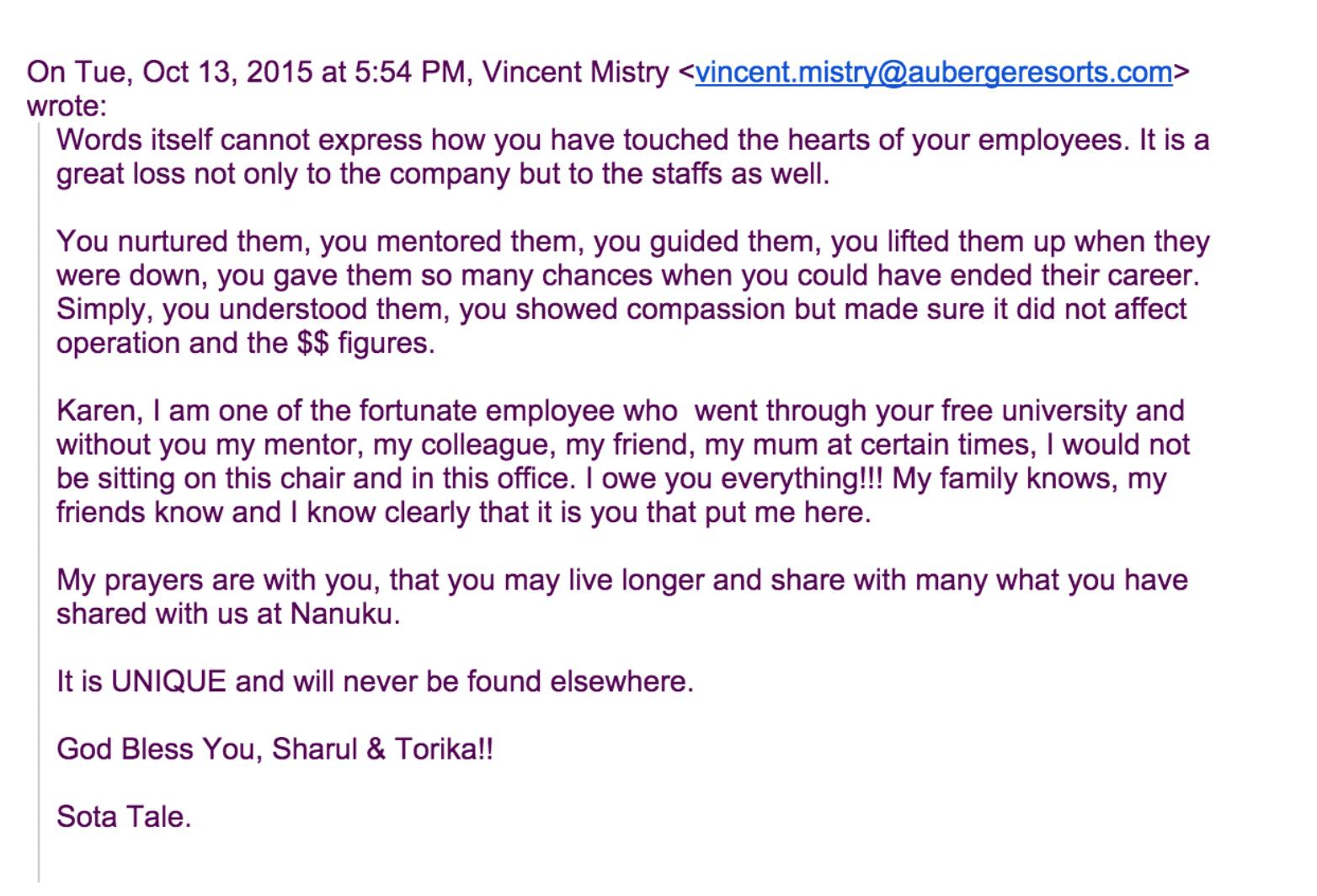
Task: Click the "Sota Tale." signature
Action: tap(124, 817)
